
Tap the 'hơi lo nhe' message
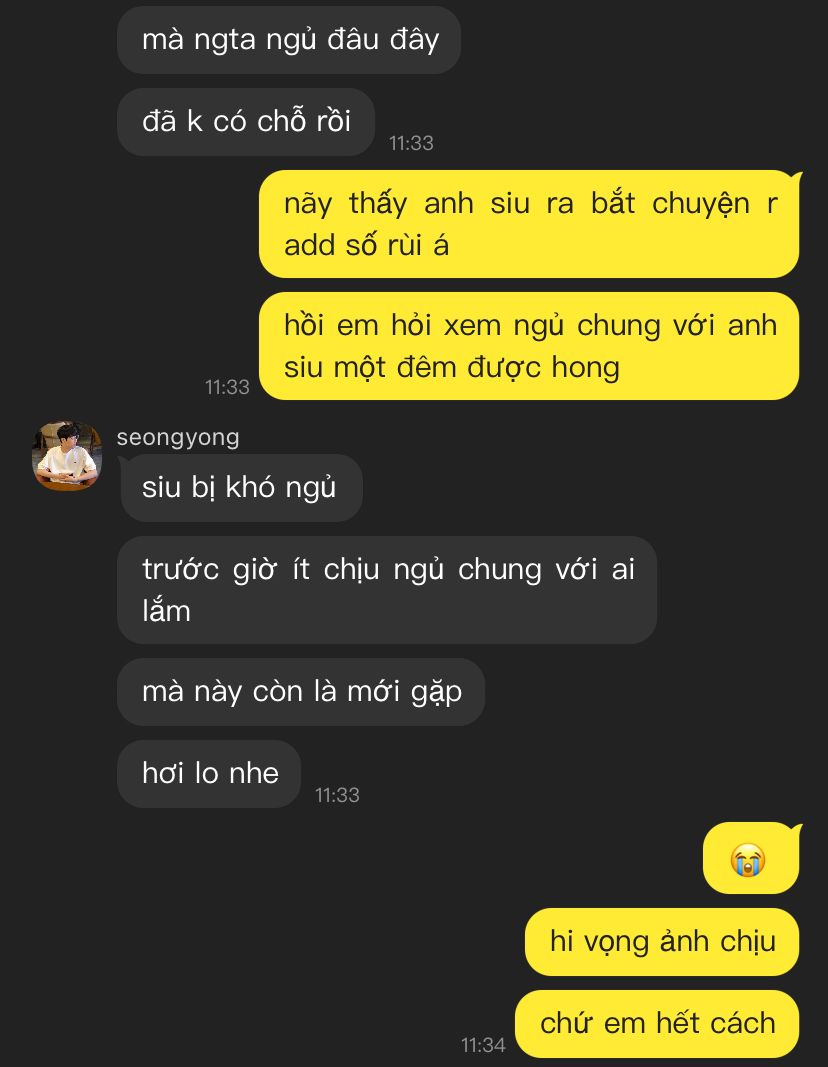210,774
